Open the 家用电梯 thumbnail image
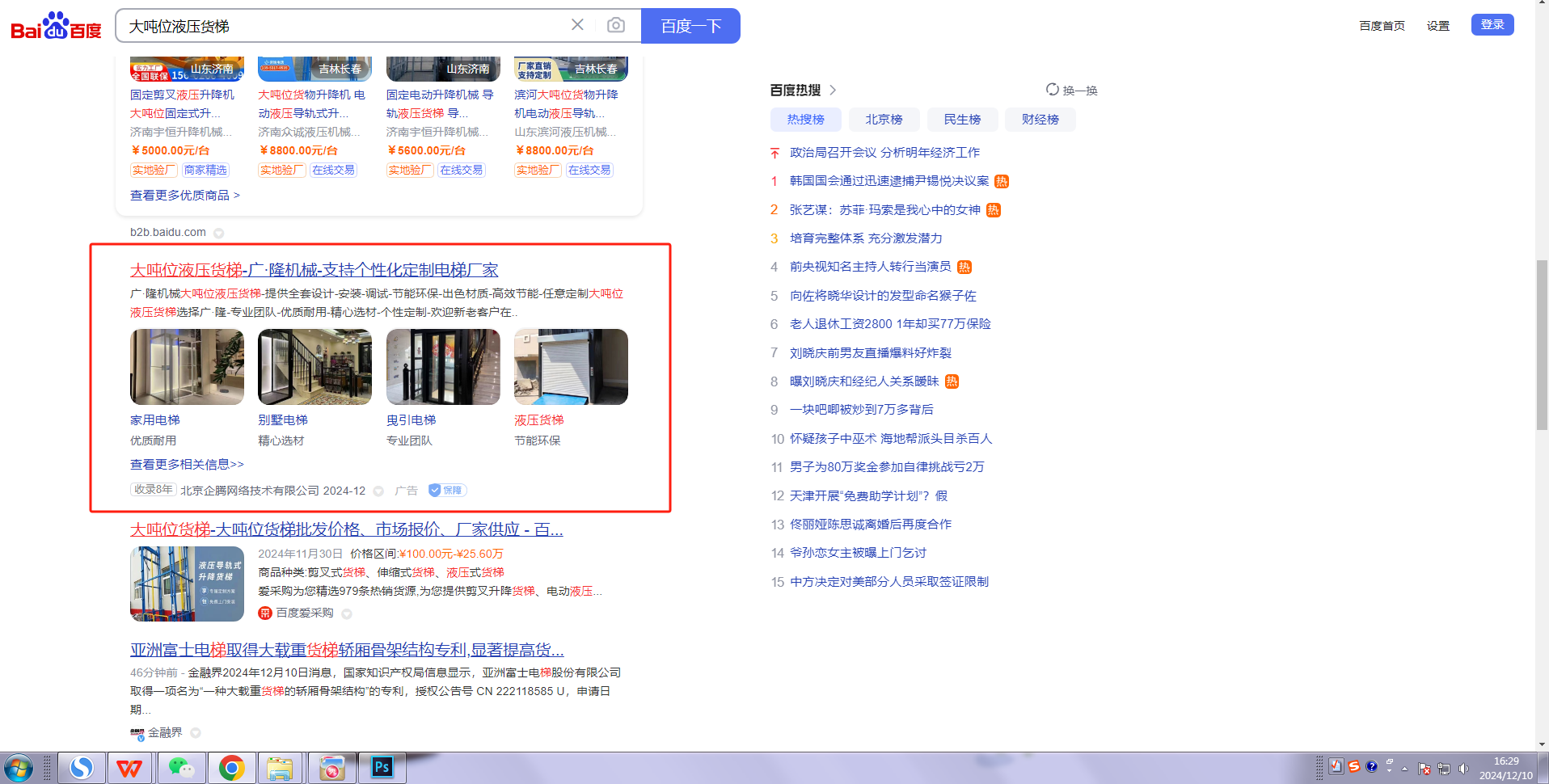1549x784 pixels. pyautogui.click(x=187, y=367)
